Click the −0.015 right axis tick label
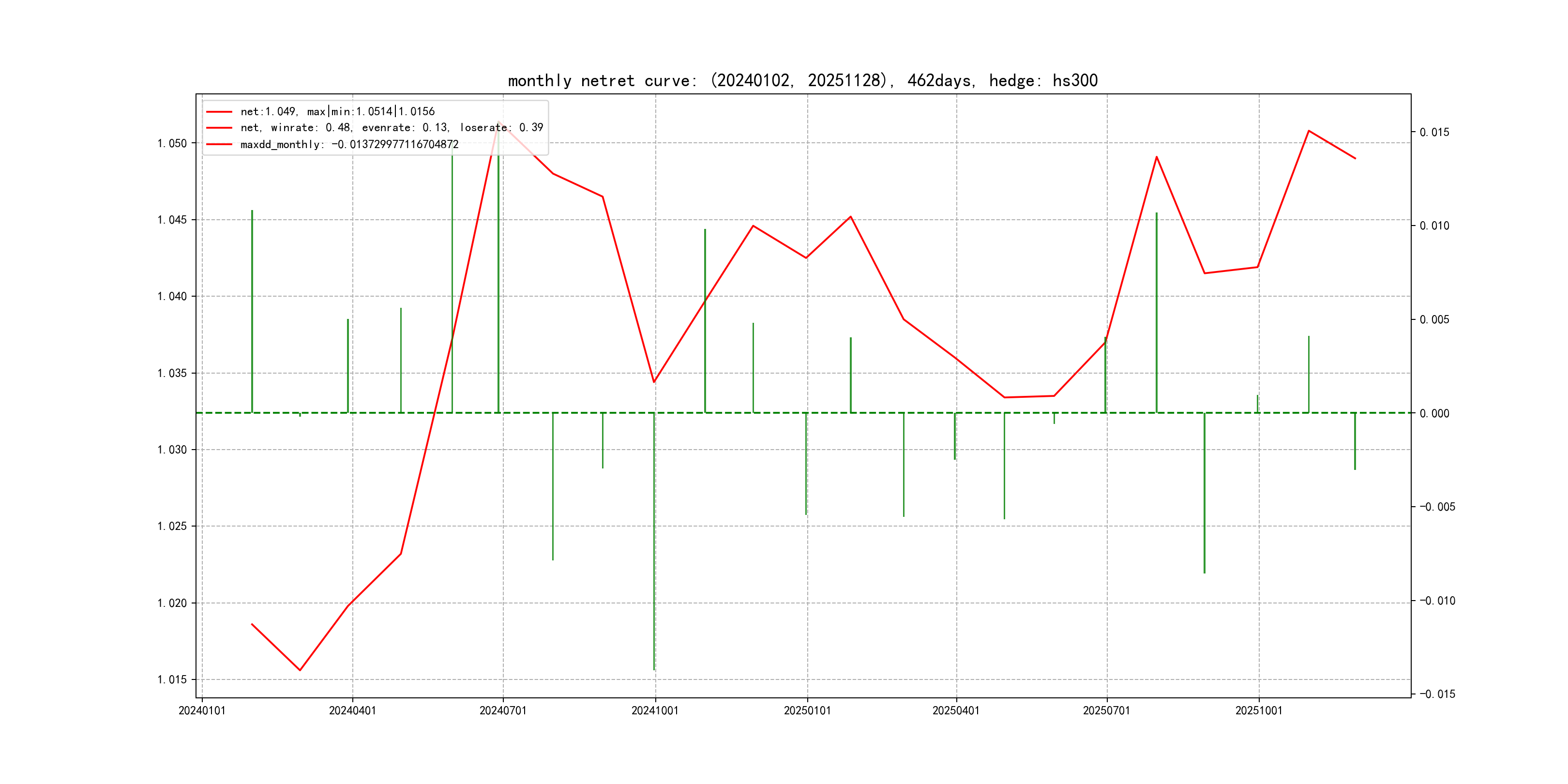 click(1437, 694)
